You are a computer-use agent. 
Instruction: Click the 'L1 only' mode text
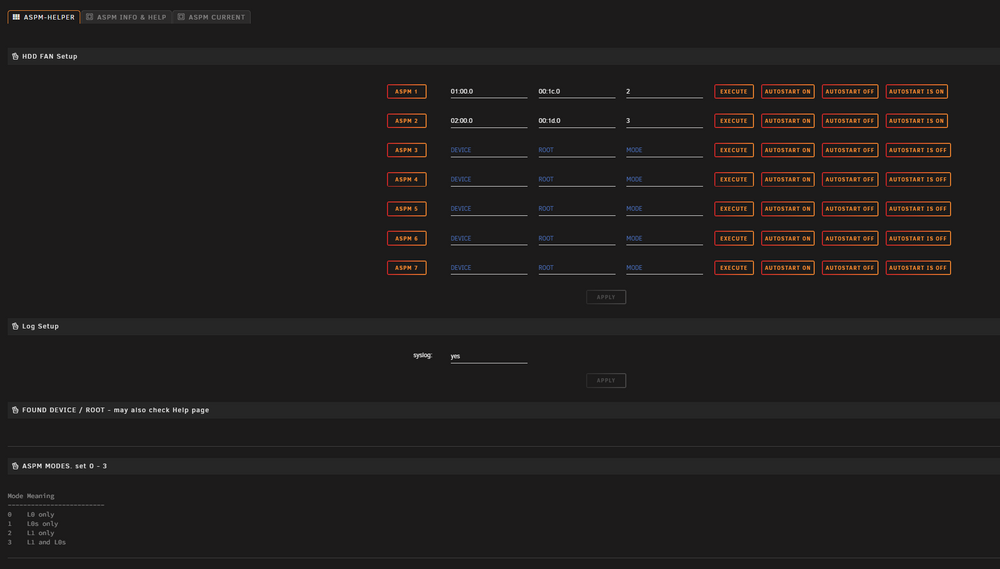40,533
